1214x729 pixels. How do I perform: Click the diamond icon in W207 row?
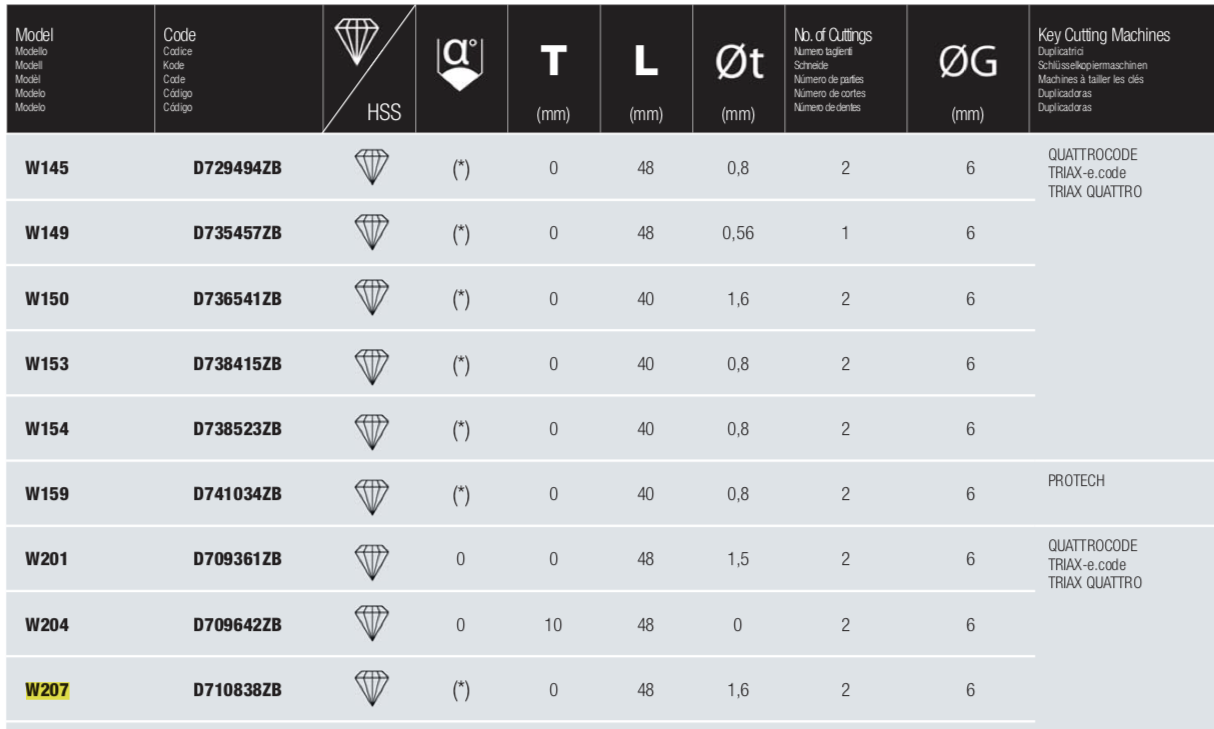coord(369,688)
